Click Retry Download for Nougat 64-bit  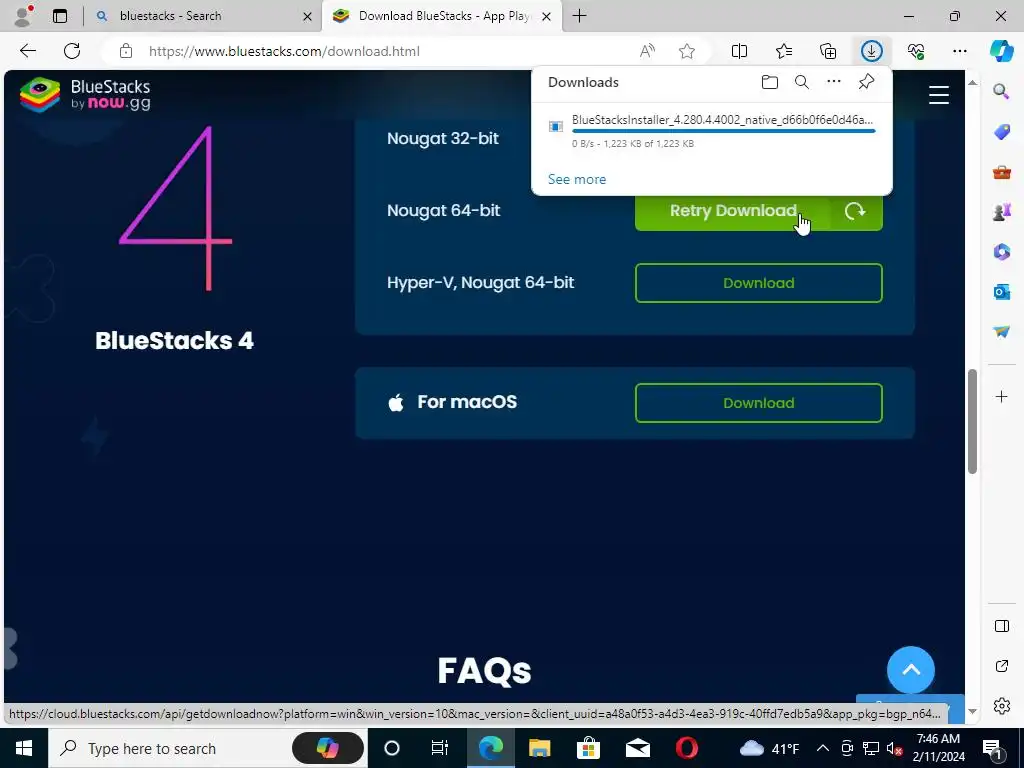pos(758,211)
